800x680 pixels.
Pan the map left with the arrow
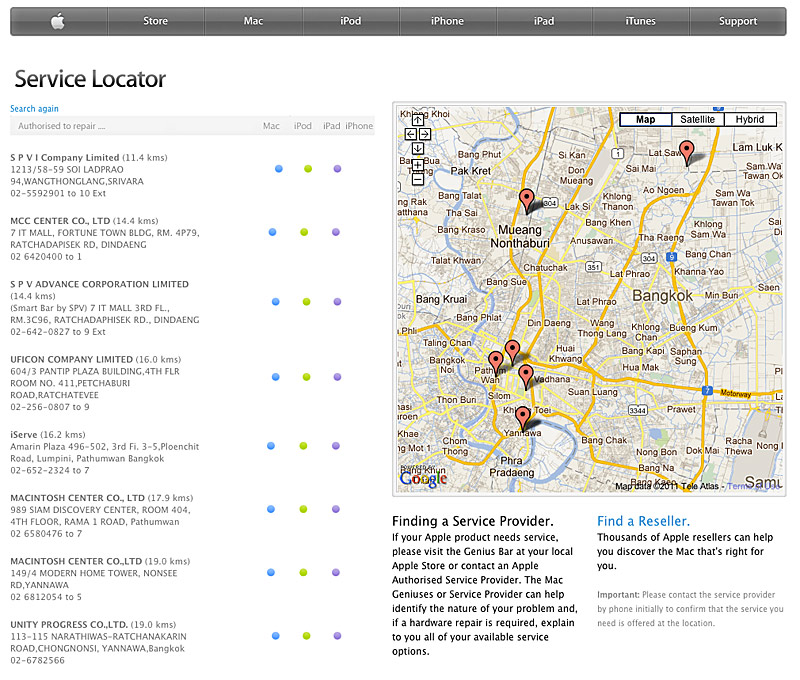click(x=411, y=134)
